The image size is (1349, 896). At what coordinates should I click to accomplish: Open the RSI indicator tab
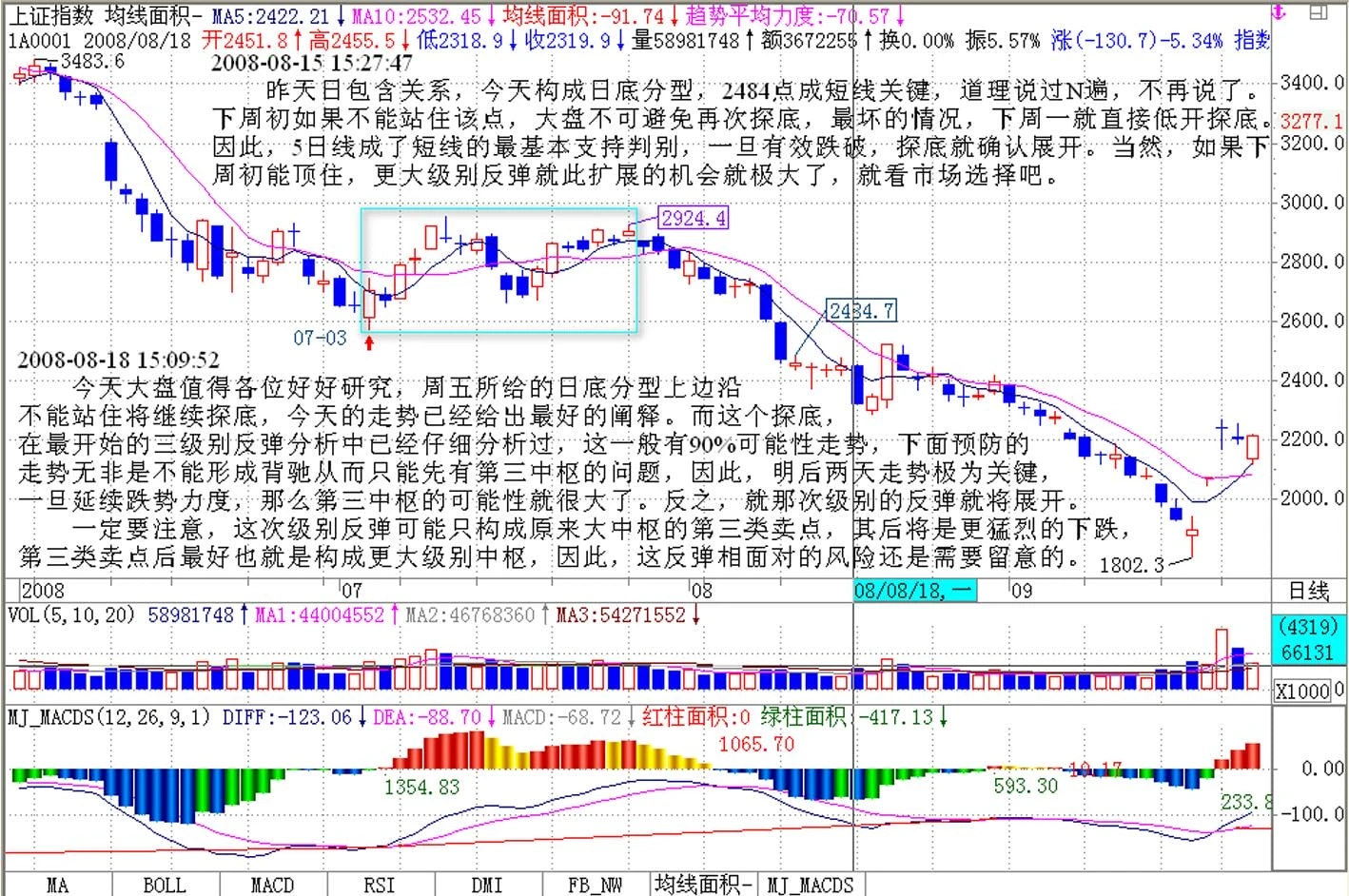(x=379, y=885)
